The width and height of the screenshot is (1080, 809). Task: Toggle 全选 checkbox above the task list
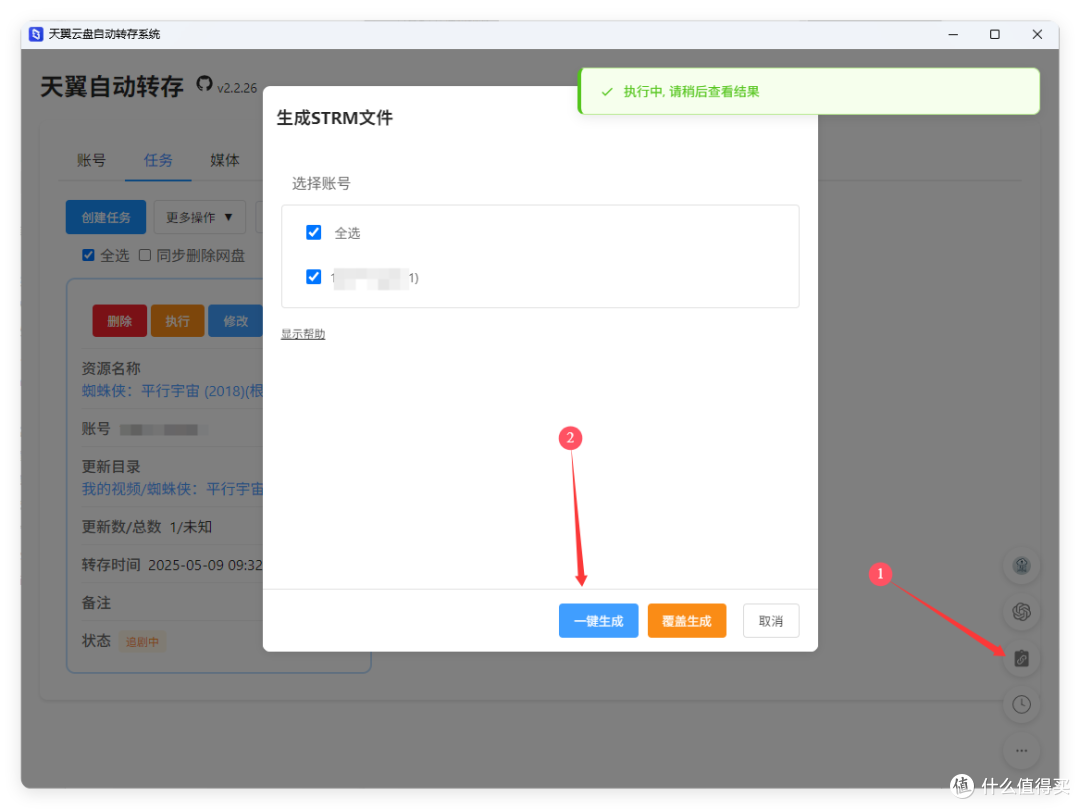click(x=88, y=255)
